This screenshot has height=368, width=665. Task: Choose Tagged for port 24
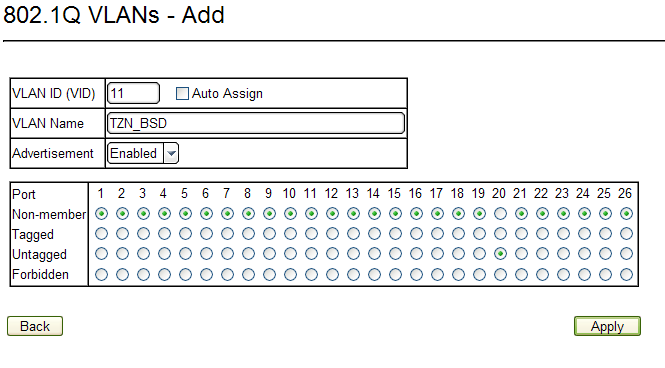point(584,234)
